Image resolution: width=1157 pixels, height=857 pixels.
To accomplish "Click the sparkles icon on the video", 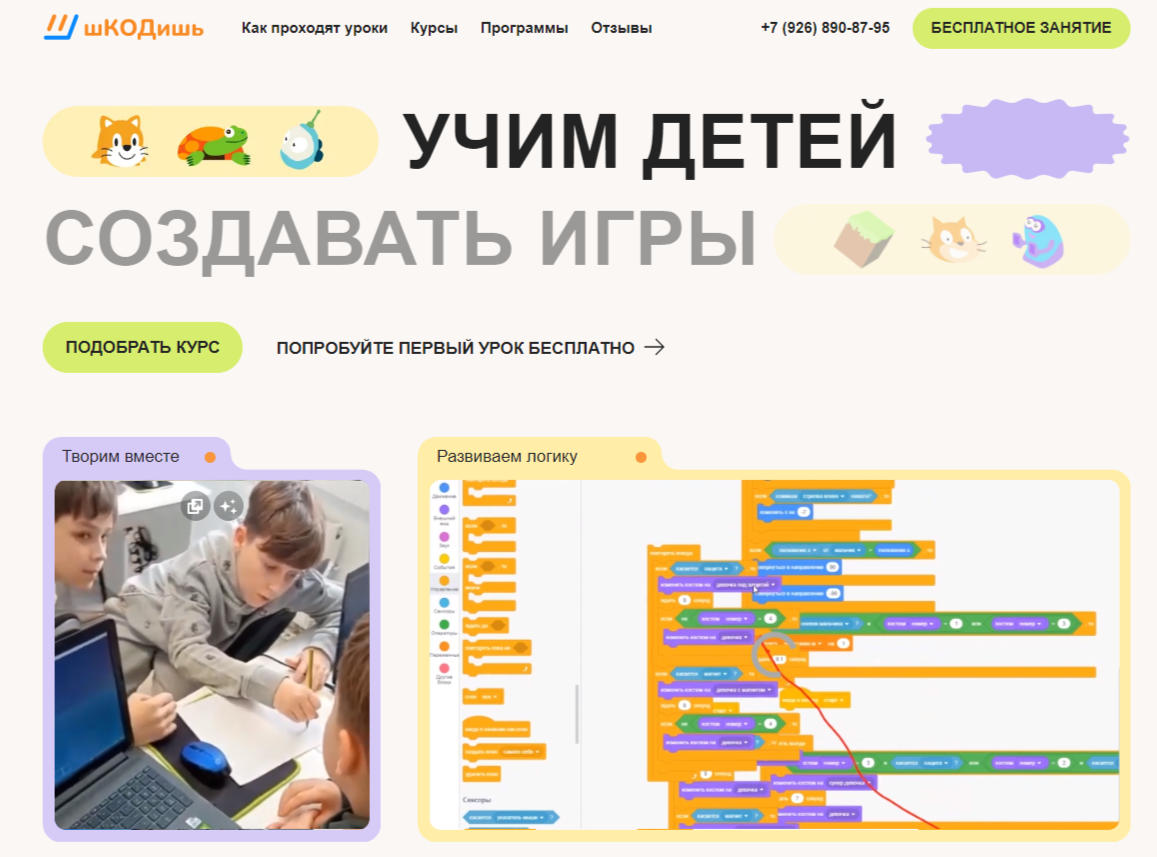I will [x=229, y=506].
